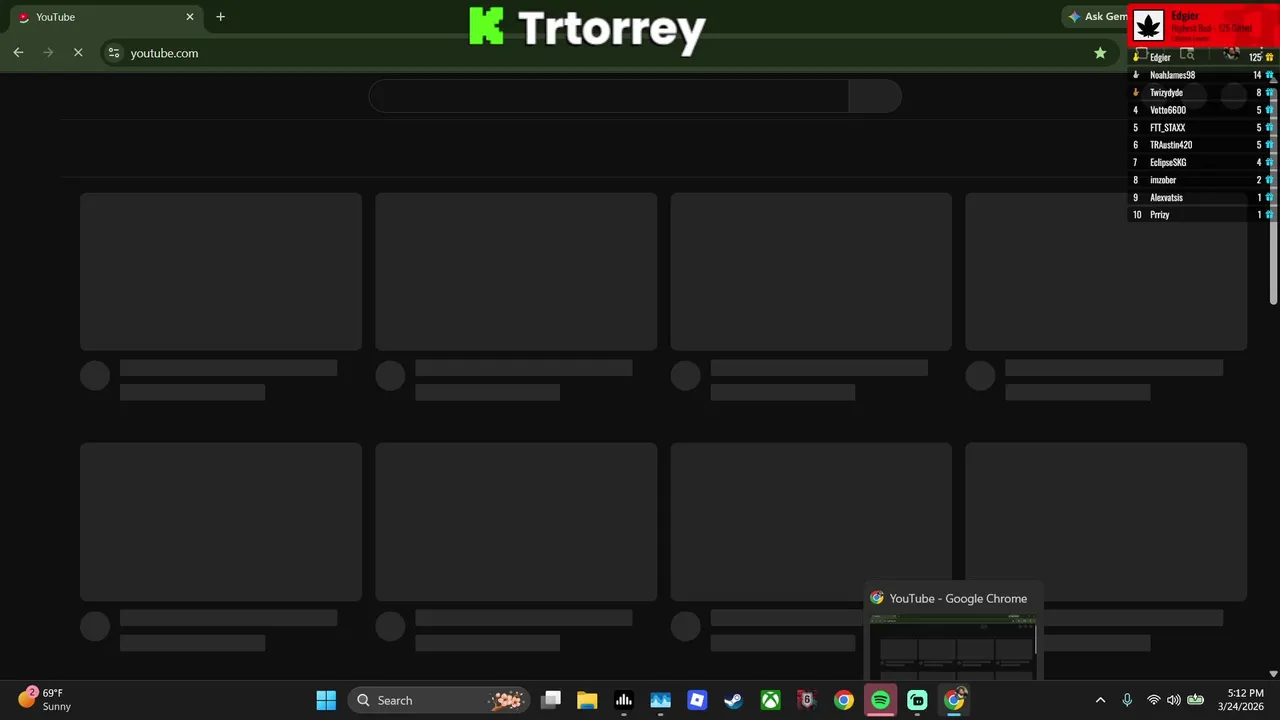Image resolution: width=1280 pixels, height=720 pixels.
Task: Stop loading the YouTube page
Action: pyautogui.click(x=78, y=53)
